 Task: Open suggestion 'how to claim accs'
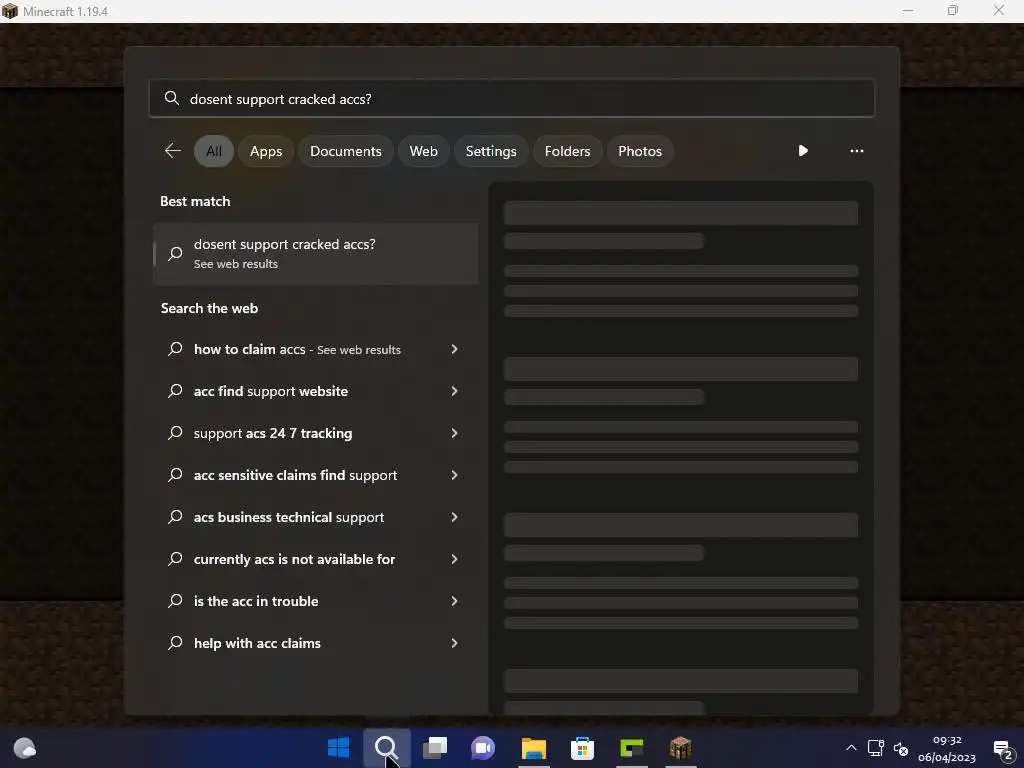pyautogui.click(x=316, y=349)
